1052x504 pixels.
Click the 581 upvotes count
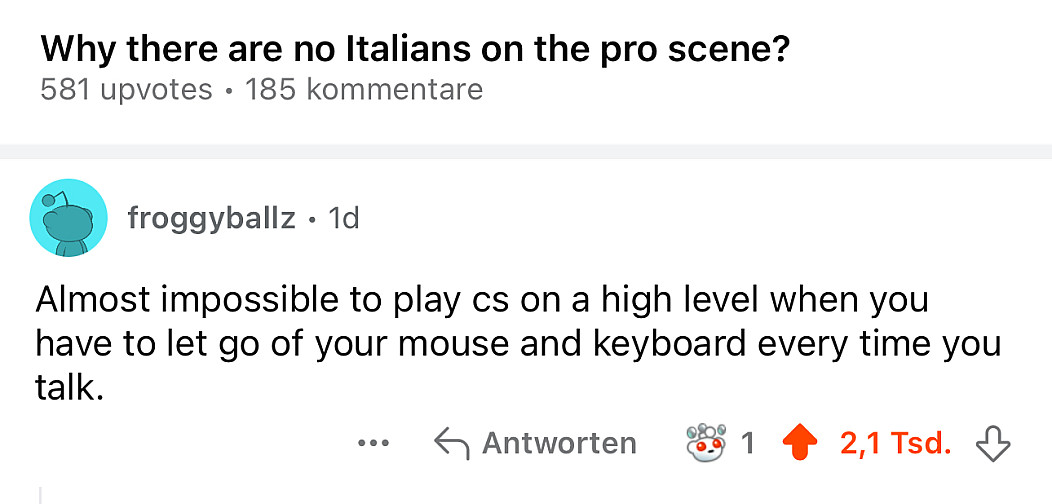(126, 90)
